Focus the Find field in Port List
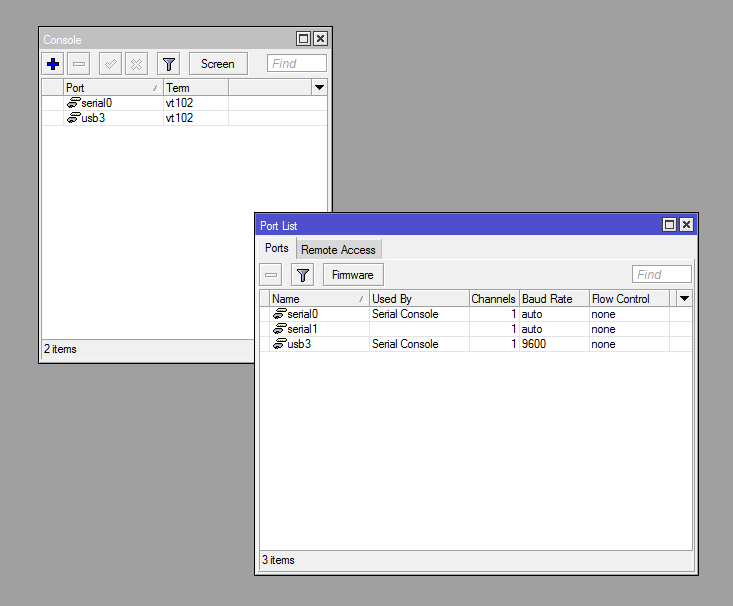The height and width of the screenshot is (606, 733). pos(661,274)
